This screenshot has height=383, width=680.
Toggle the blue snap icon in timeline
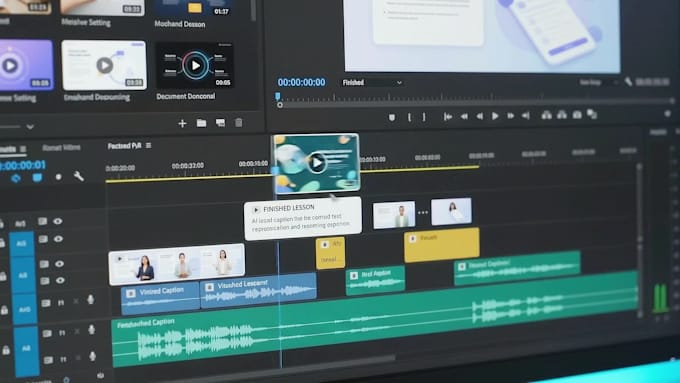pyautogui.click(x=16, y=178)
